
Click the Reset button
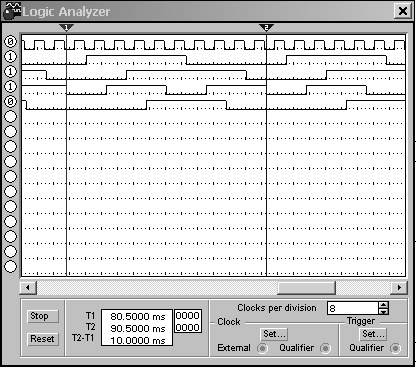pyautogui.click(x=43, y=339)
